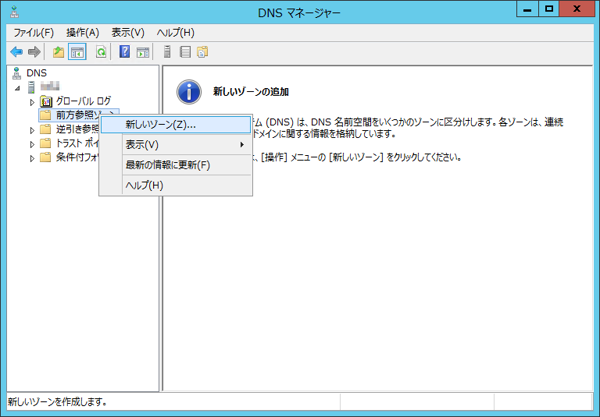600x417 pixels.
Task: Open the 表示(V) submenu arrow in the context menu
Action: 242,145
